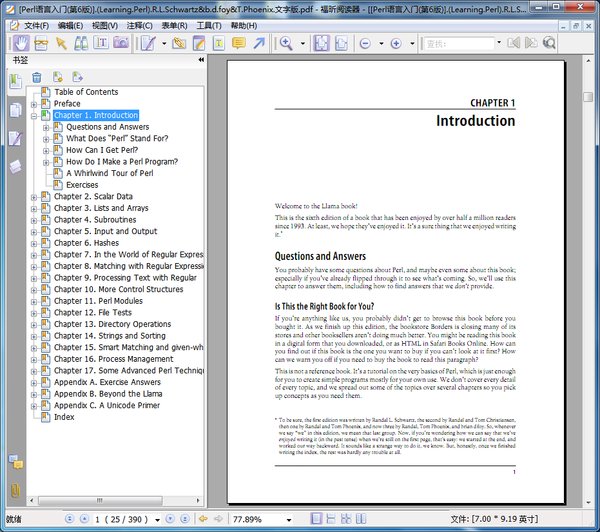Screen dimensions: 600x532
Task: Click the Zoom In magnifier tool
Action: (287, 43)
